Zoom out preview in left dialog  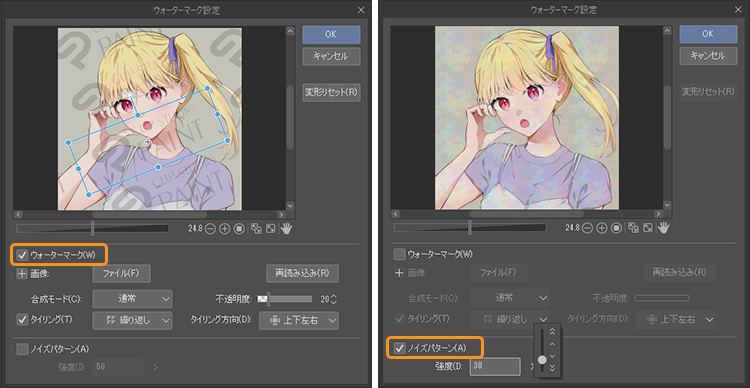210,229
